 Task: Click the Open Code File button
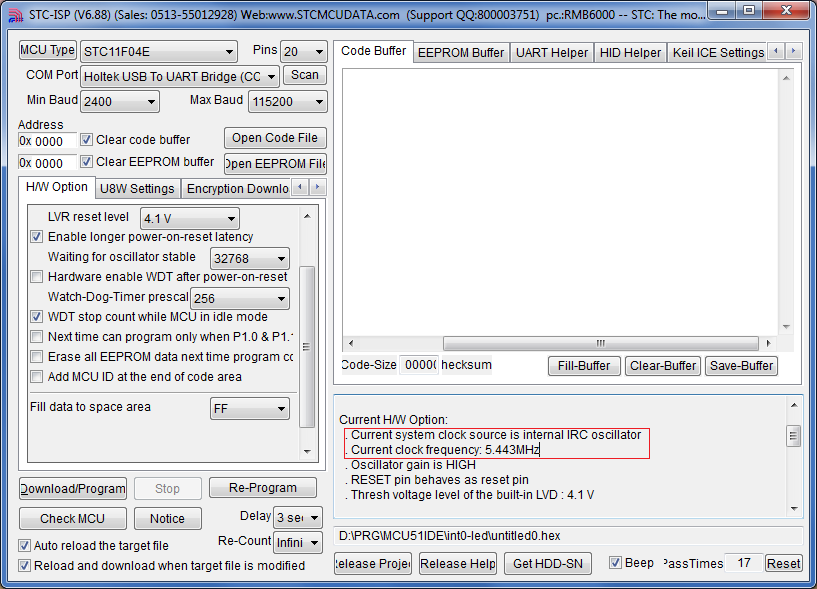(x=274, y=138)
